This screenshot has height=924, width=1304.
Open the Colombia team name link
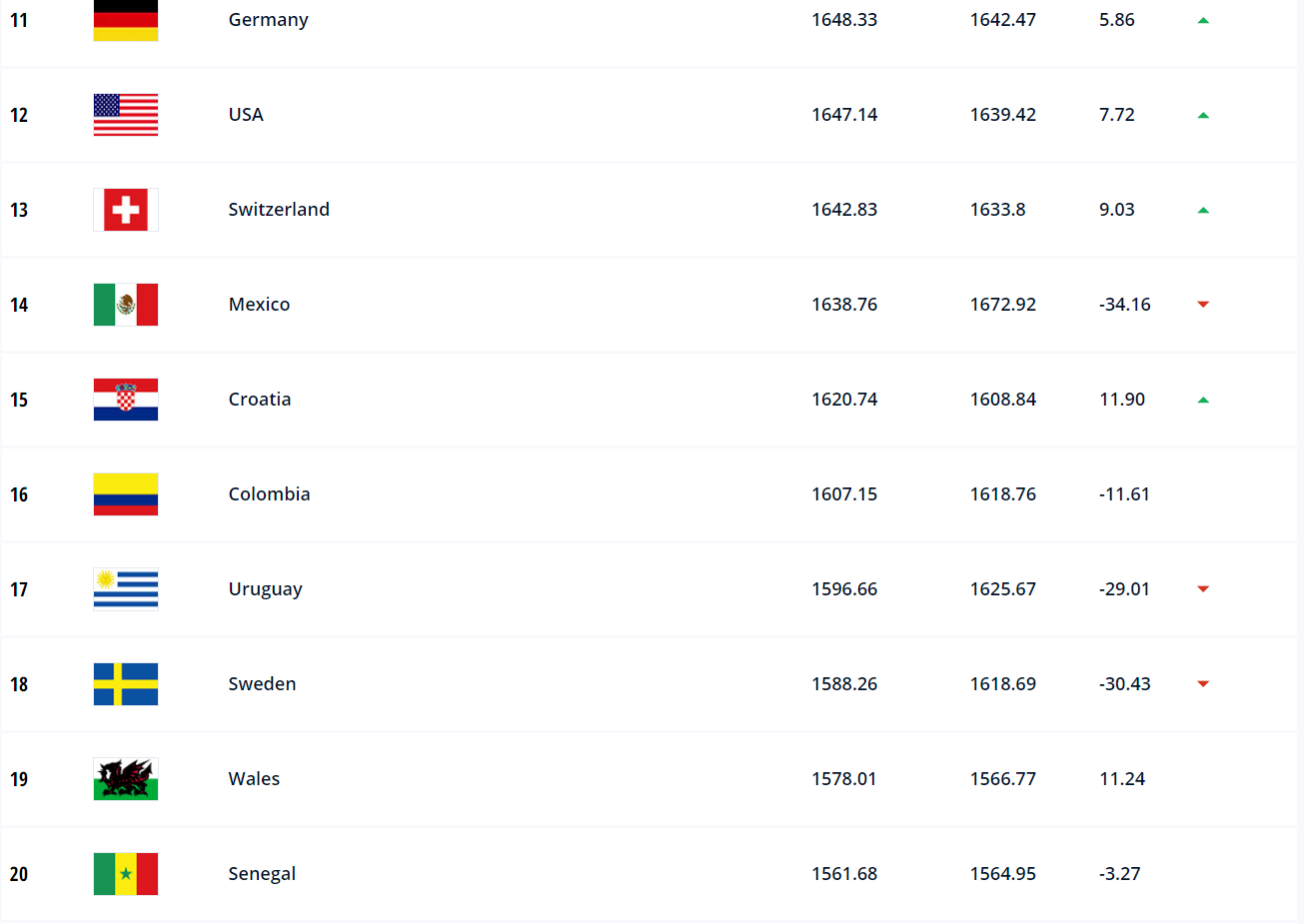(269, 494)
